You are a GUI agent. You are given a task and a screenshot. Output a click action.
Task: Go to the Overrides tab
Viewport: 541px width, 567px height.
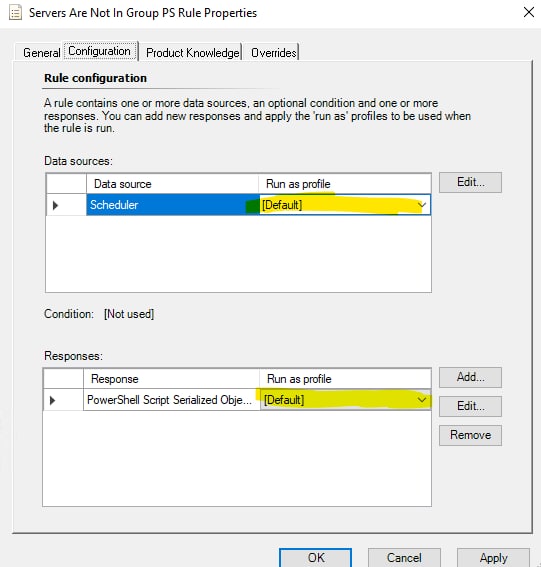[273, 53]
